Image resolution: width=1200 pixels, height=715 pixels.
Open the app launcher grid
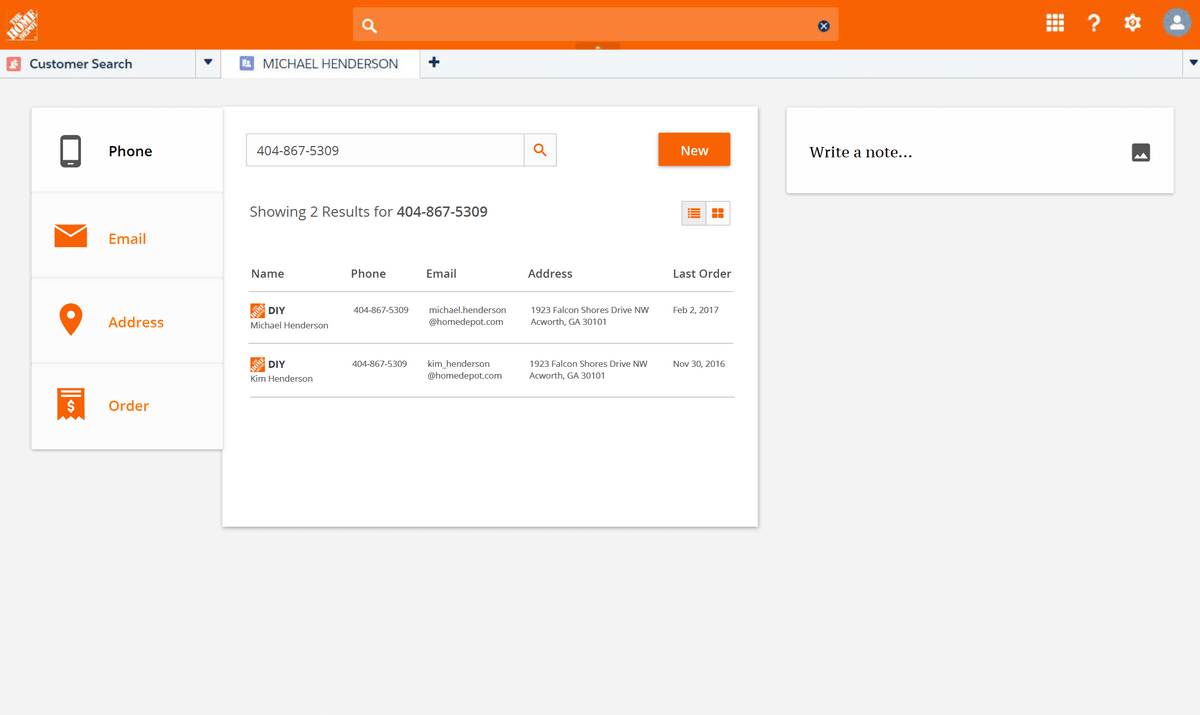coord(1055,23)
